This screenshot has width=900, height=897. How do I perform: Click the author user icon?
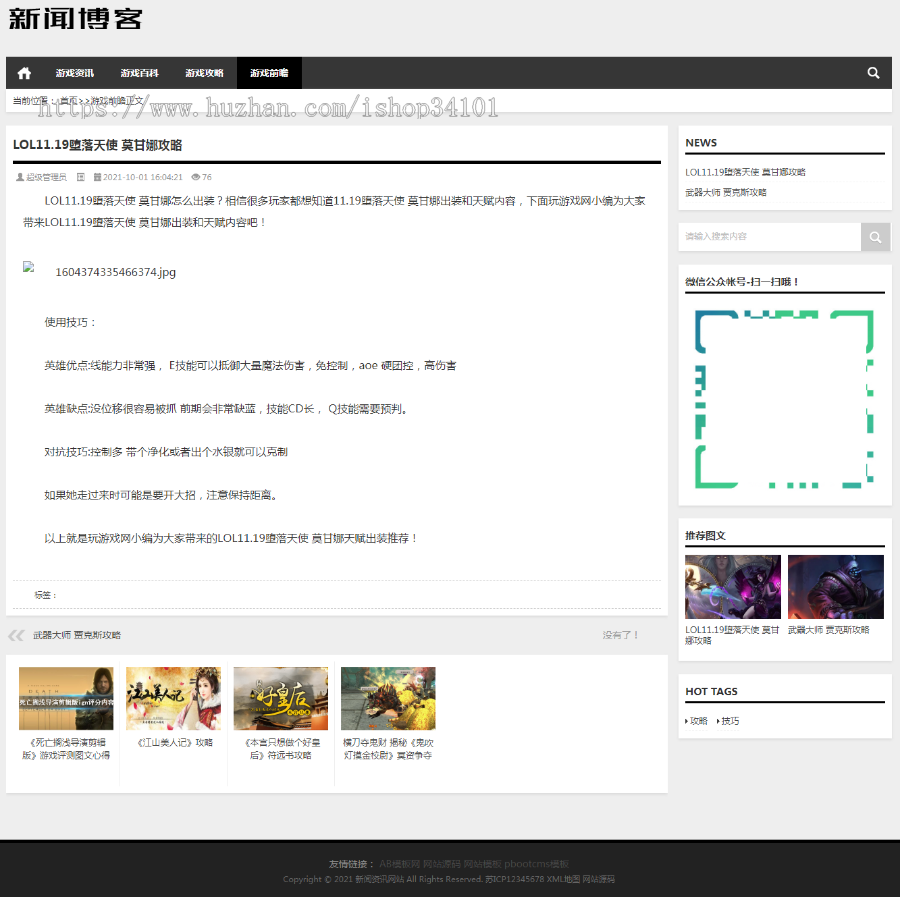(x=20, y=177)
